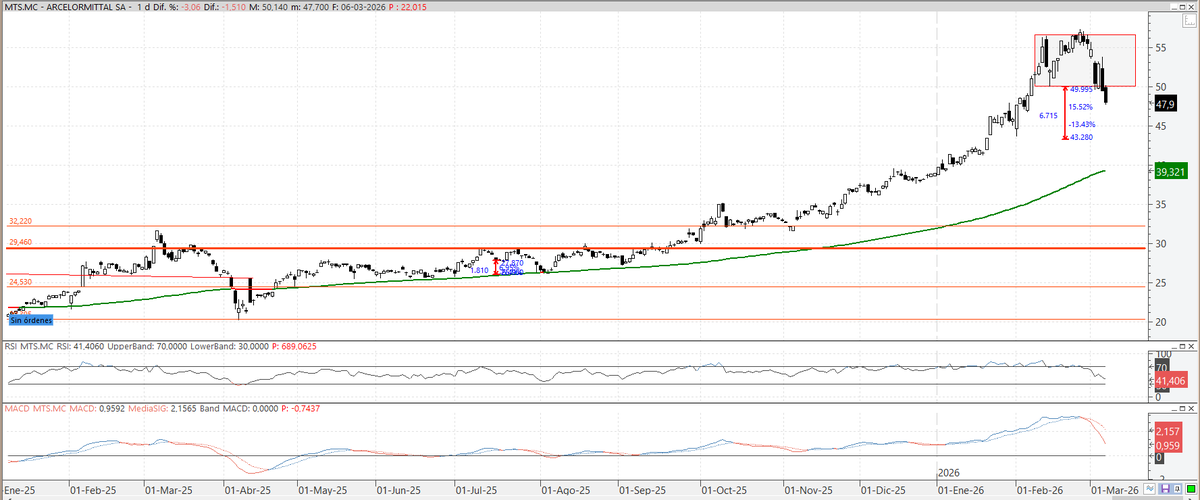Image resolution: width=1200 pixels, height=500 pixels.
Task: Click the green 39,321 moving average tag
Action: click(1170, 172)
